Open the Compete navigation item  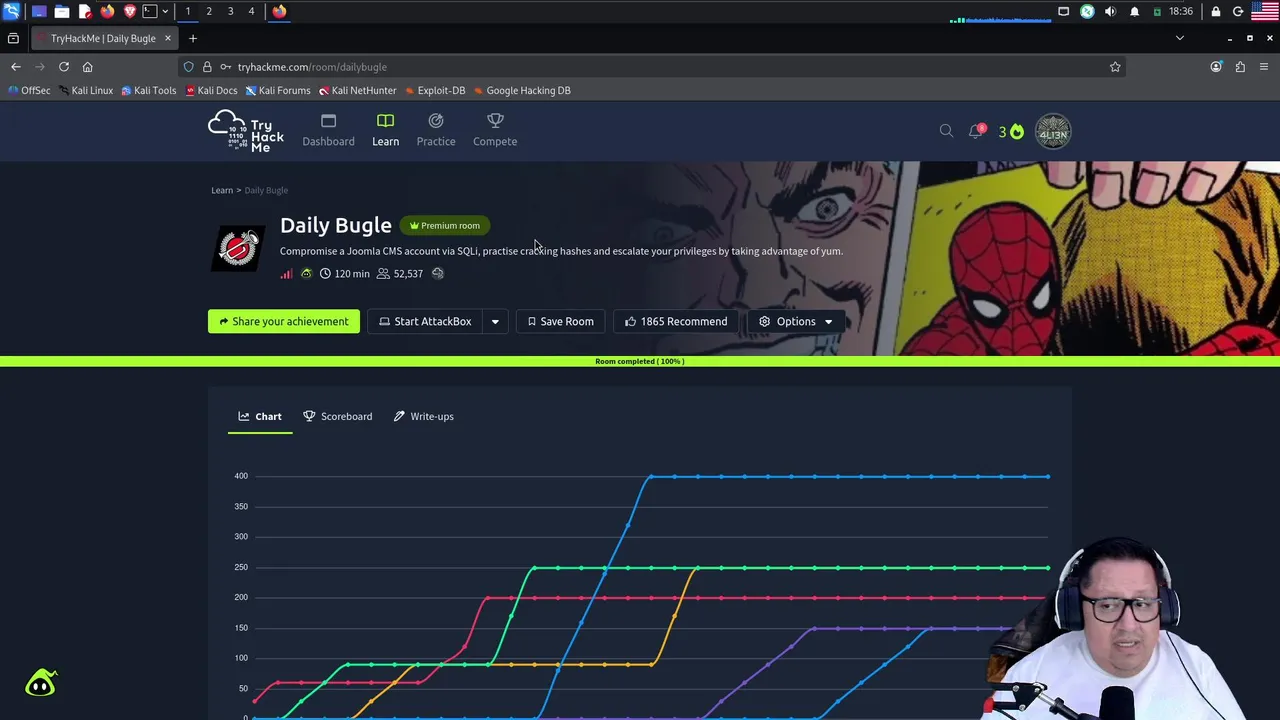[495, 131]
